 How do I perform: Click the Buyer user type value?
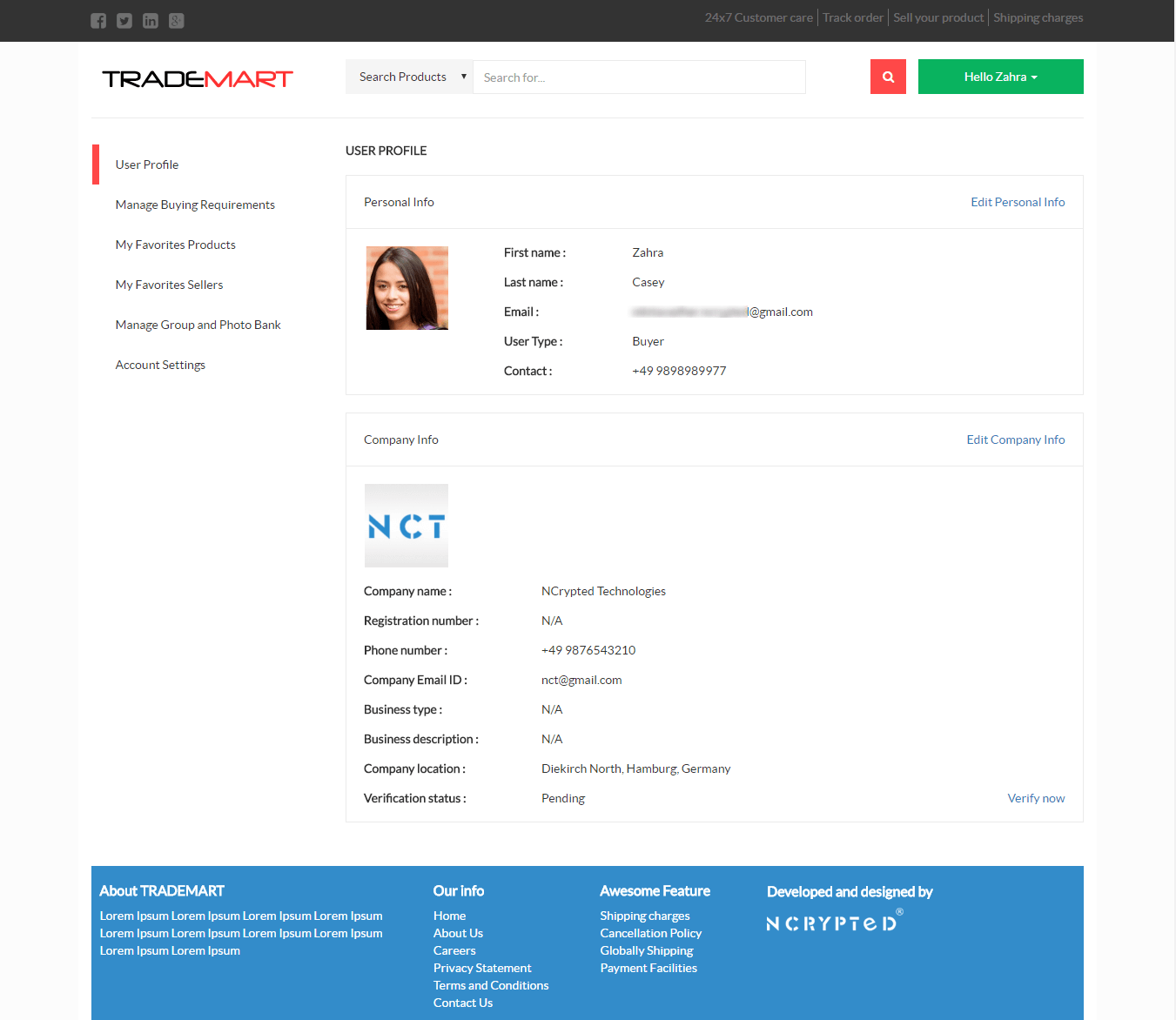click(x=648, y=341)
